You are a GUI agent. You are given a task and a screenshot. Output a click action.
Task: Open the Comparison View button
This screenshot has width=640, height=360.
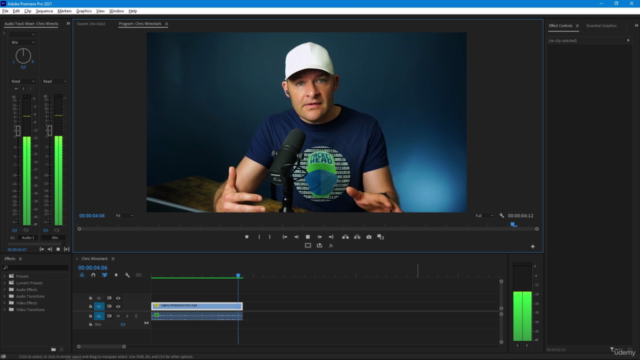click(380, 237)
